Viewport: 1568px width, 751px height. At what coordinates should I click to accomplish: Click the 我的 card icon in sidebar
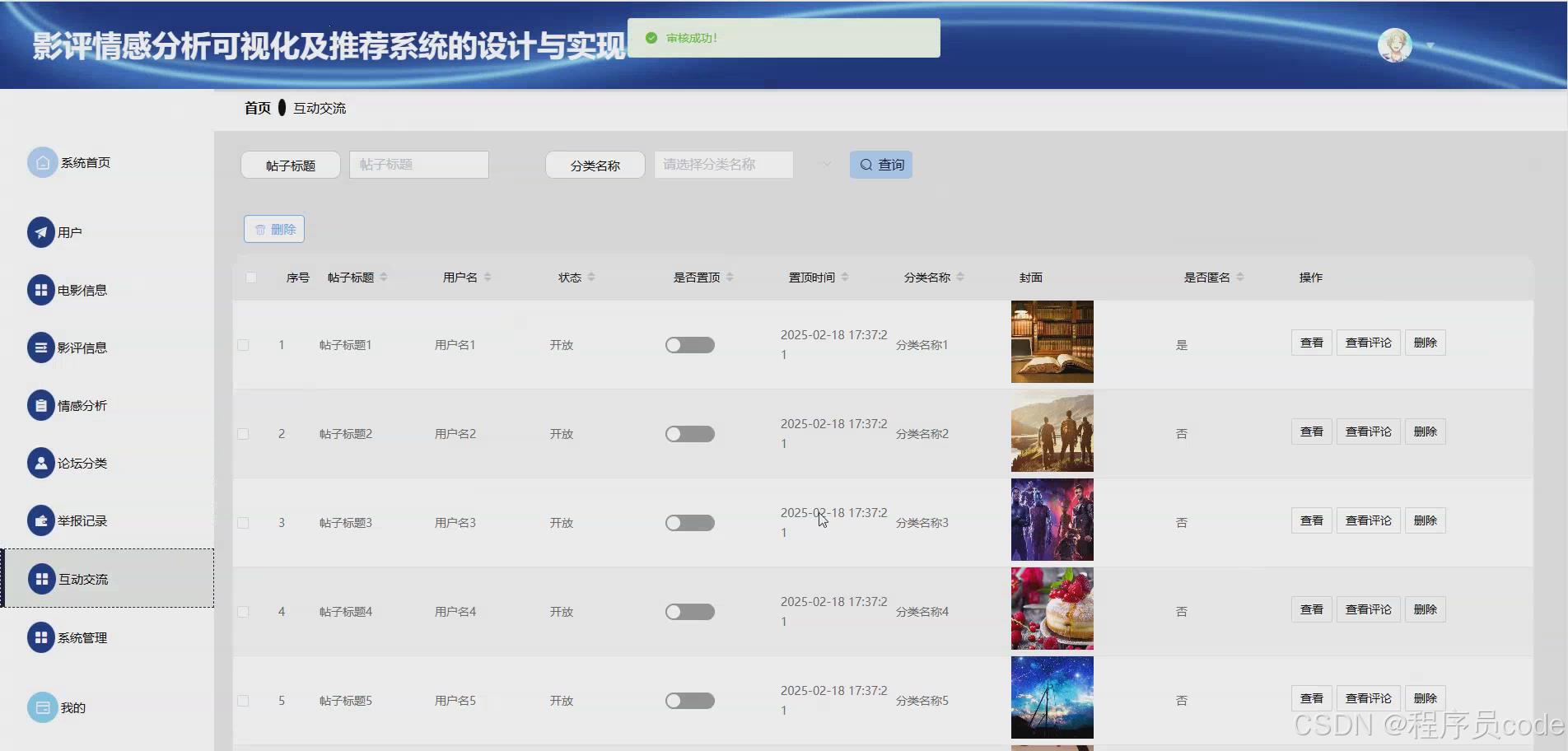point(42,707)
